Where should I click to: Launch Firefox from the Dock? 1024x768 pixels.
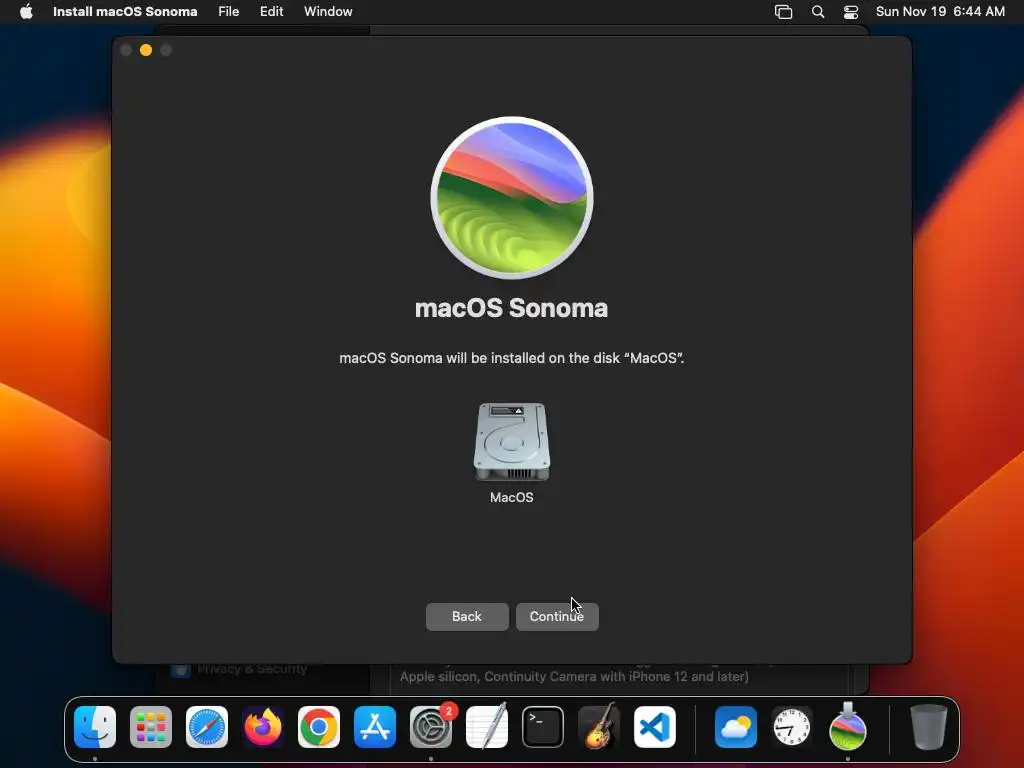263,727
